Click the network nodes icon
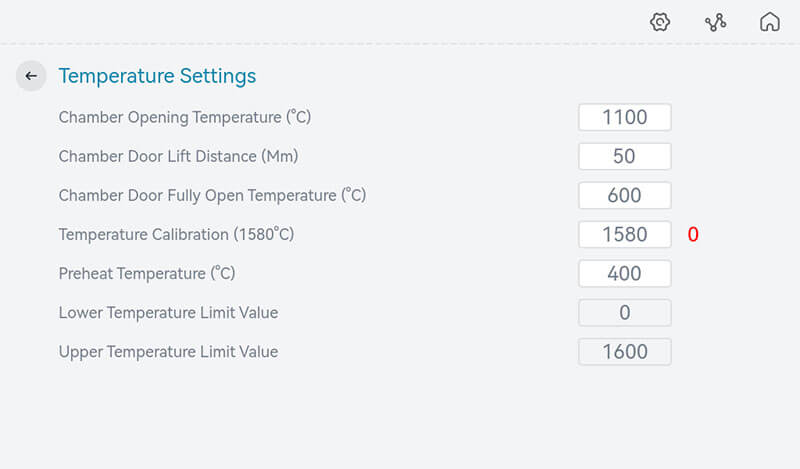Viewport: 800px width, 469px height. 715,22
